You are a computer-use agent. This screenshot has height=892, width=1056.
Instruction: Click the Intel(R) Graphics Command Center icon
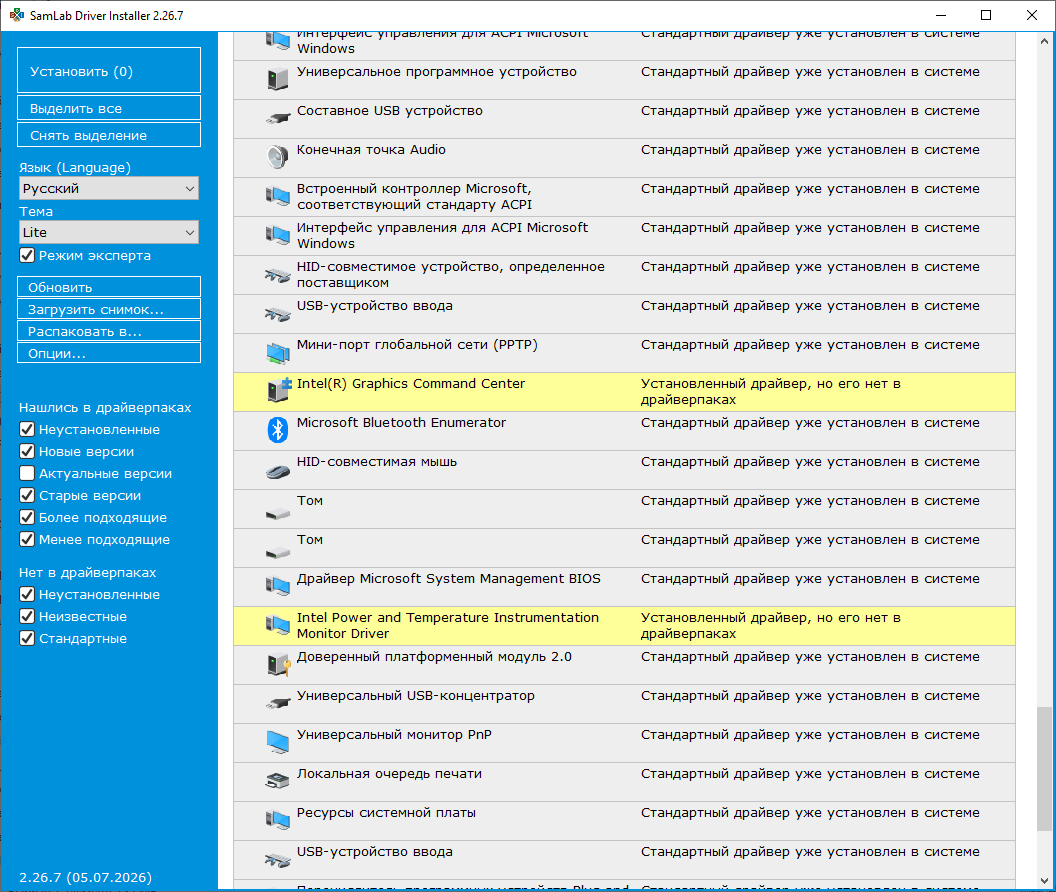tap(279, 390)
